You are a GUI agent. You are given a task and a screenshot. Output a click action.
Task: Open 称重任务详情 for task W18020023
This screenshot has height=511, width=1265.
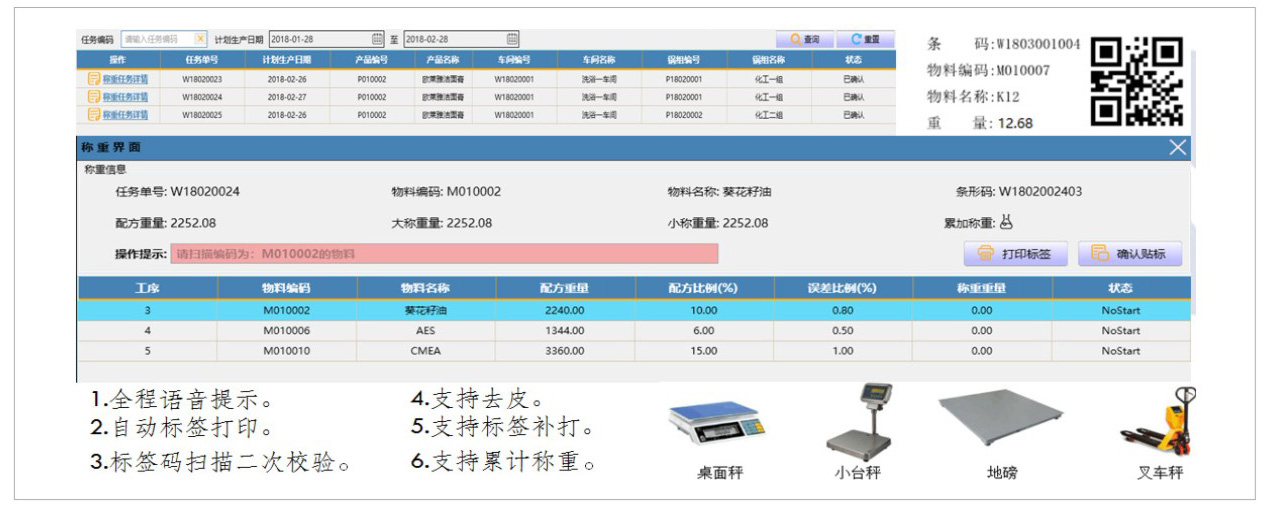tap(119, 78)
